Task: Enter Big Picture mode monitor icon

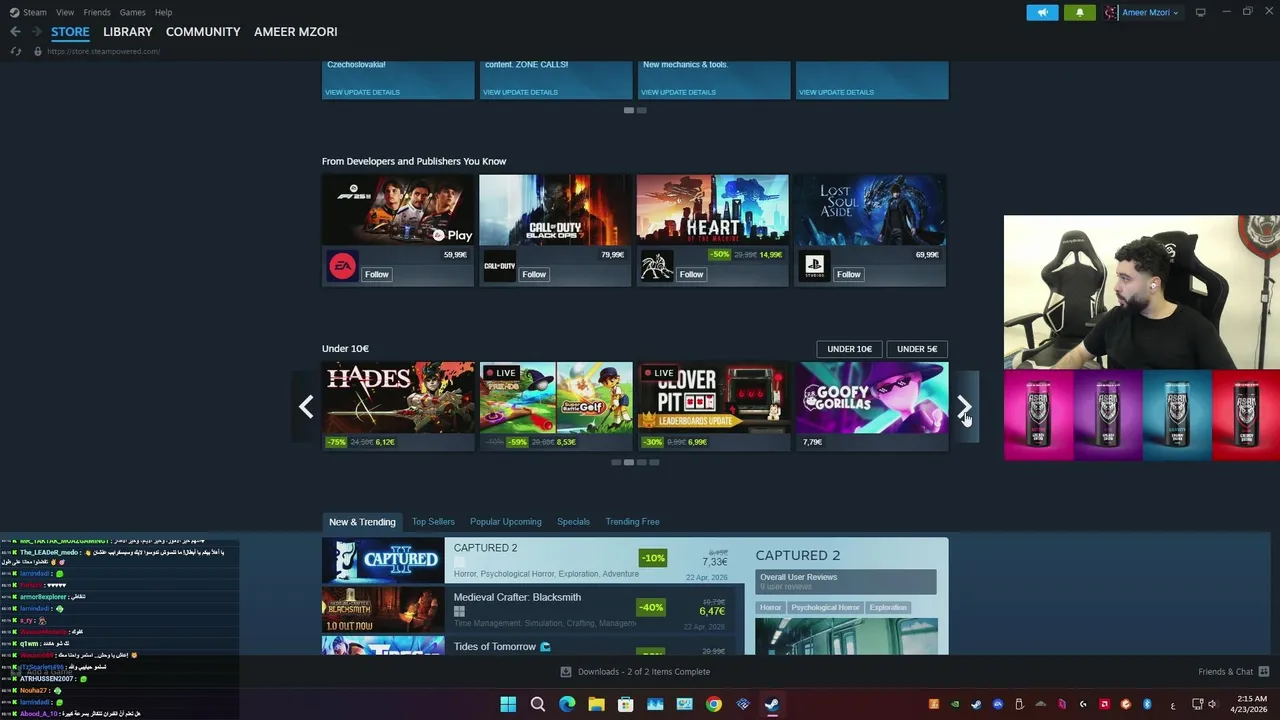Action: tap(1201, 13)
